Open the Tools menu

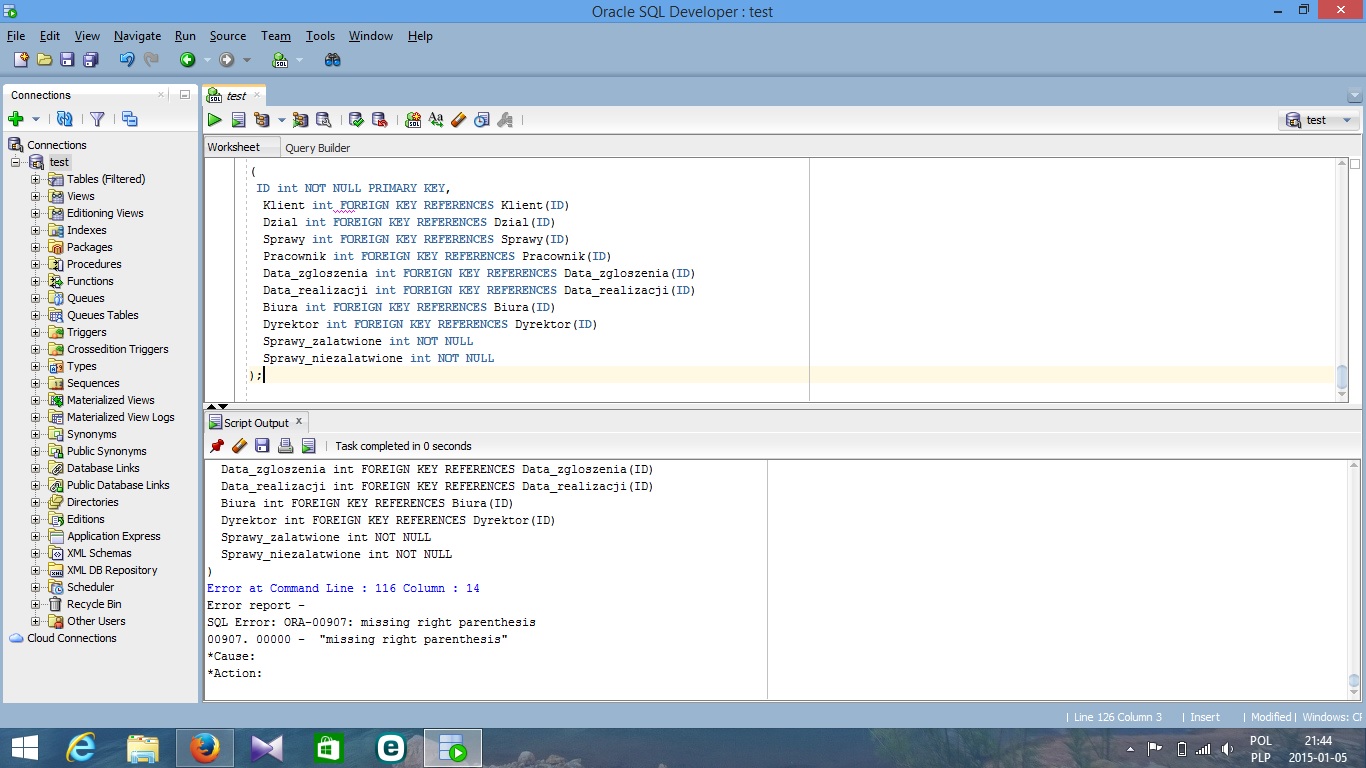320,36
